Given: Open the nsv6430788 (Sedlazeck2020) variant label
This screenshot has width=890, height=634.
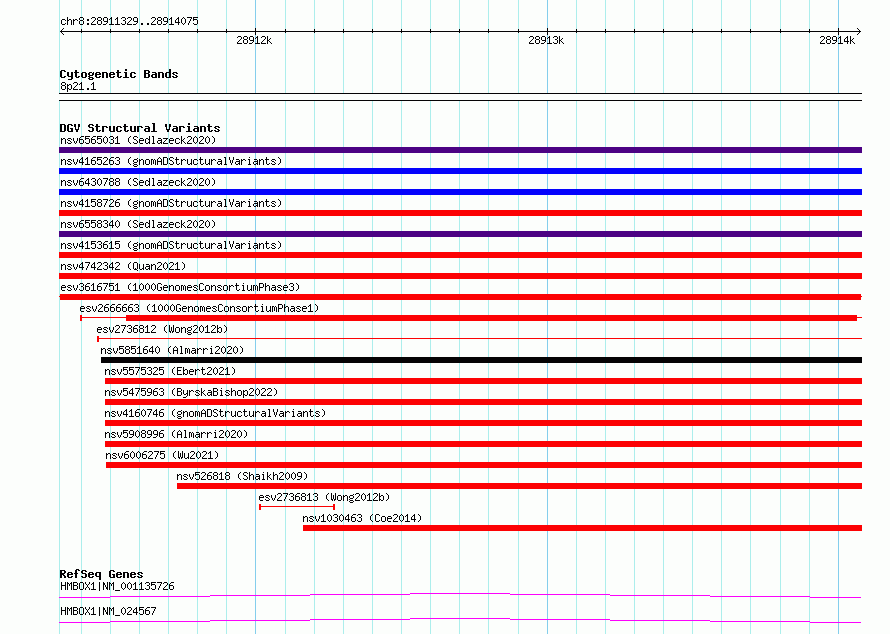Looking at the screenshot, I should coord(138,182).
